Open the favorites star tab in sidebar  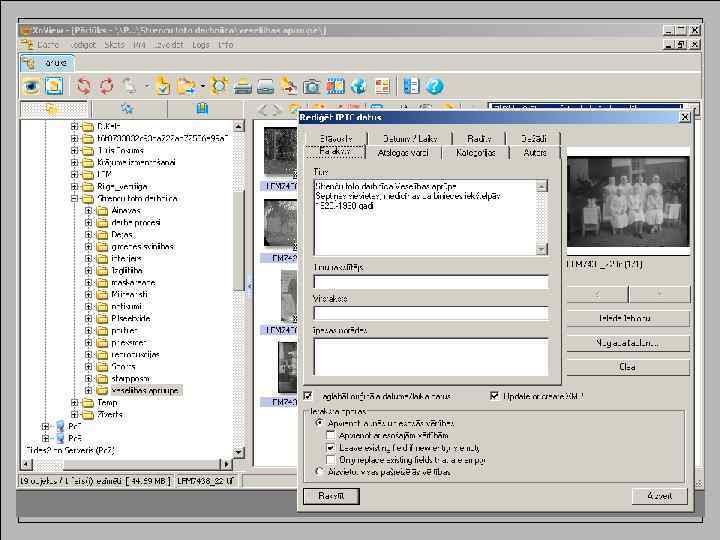pyautogui.click(x=127, y=109)
